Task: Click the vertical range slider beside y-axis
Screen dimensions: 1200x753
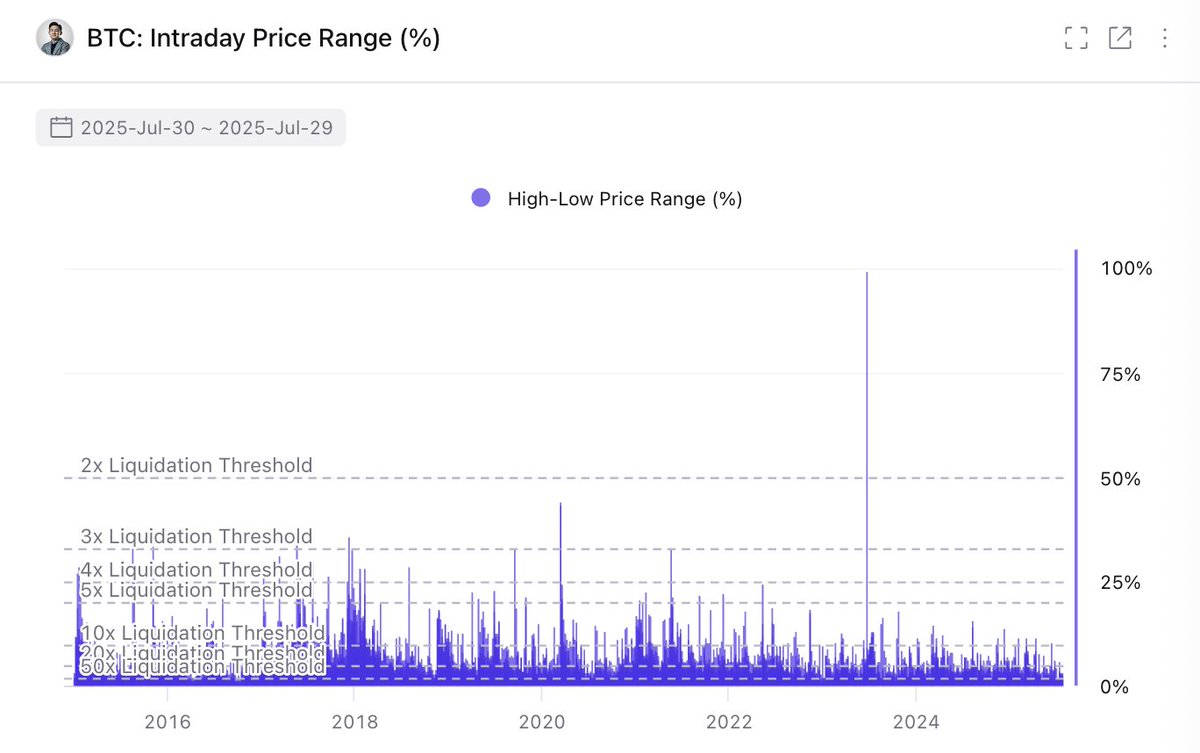Action: coord(1076,467)
